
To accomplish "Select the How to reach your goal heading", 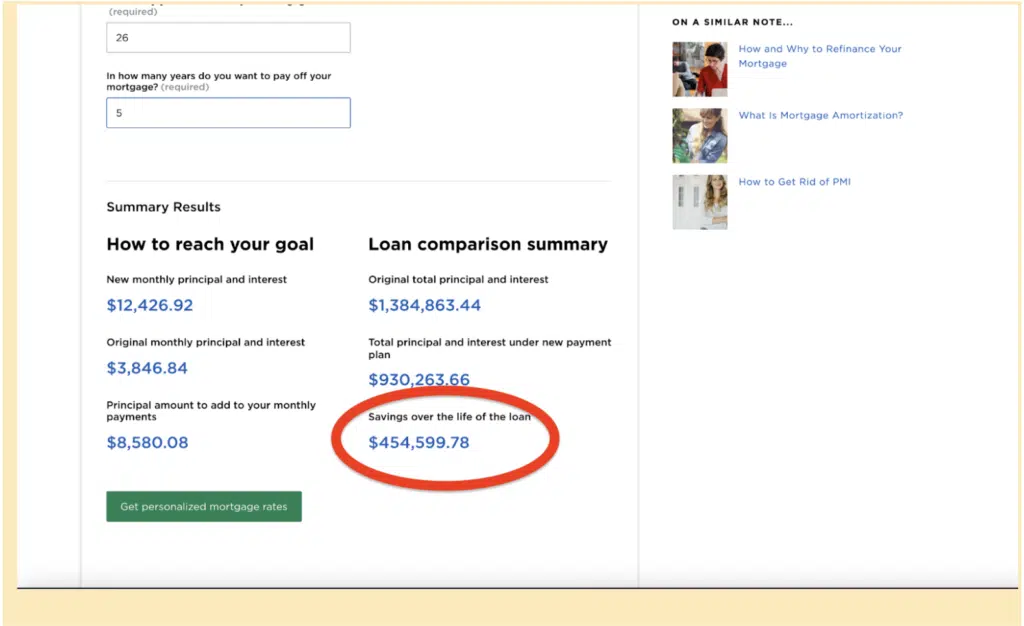I will coord(210,245).
